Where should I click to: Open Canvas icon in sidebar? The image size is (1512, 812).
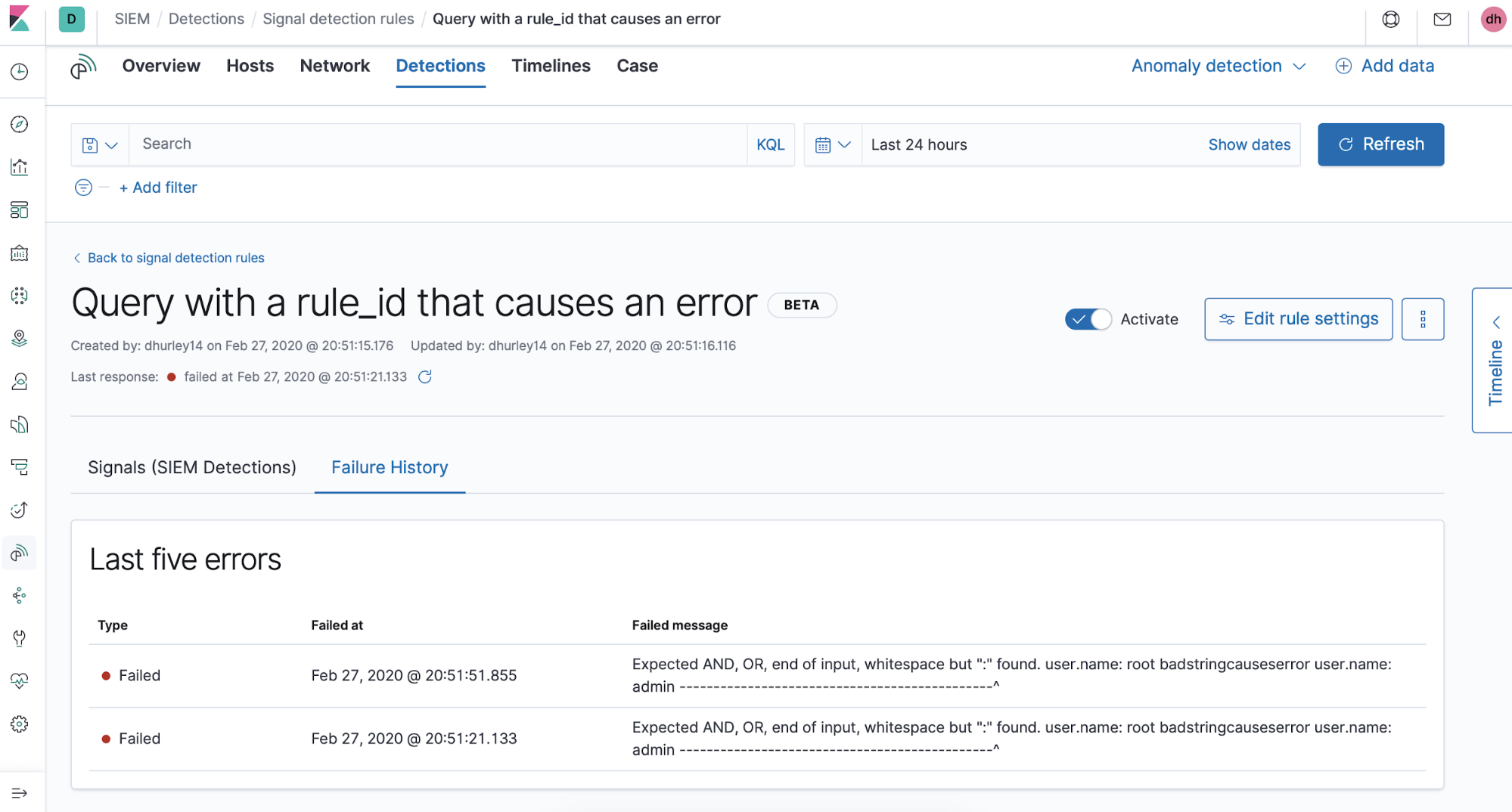click(x=20, y=253)
